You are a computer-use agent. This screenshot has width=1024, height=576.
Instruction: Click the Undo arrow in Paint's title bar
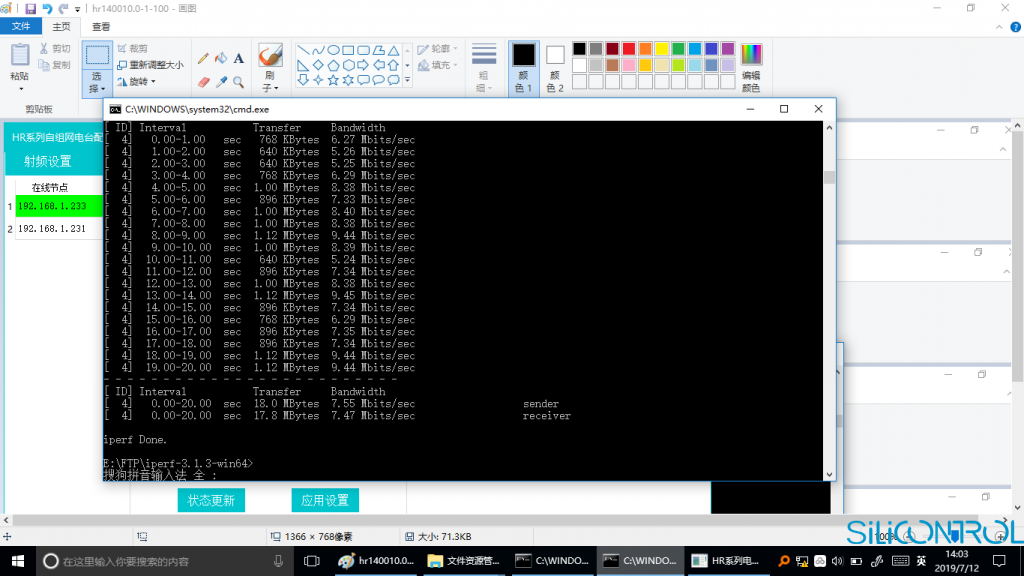(47, 8)
